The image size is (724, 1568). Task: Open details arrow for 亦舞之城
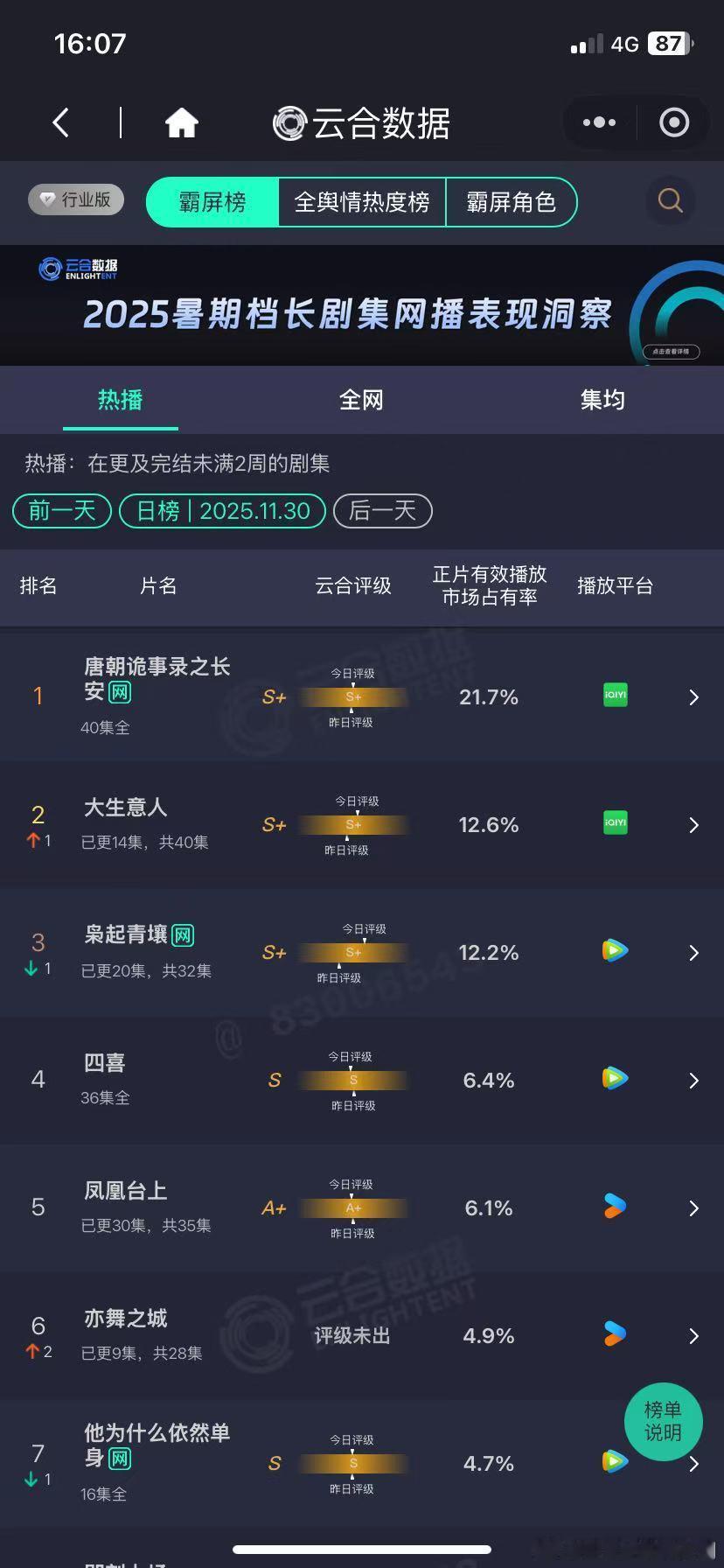click(693, 1335)
